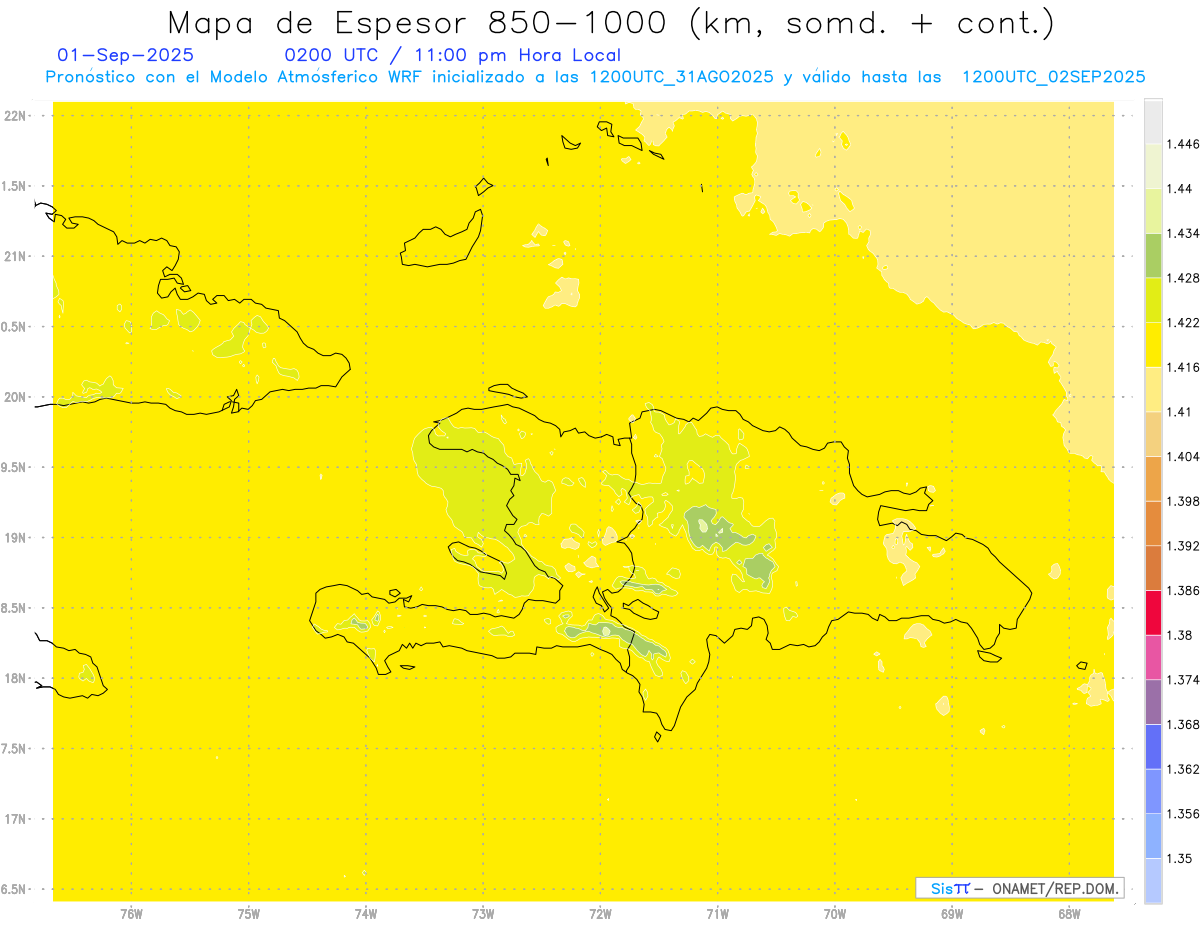
Task: Click the '22N' latitude label
Action: point(16,115)
